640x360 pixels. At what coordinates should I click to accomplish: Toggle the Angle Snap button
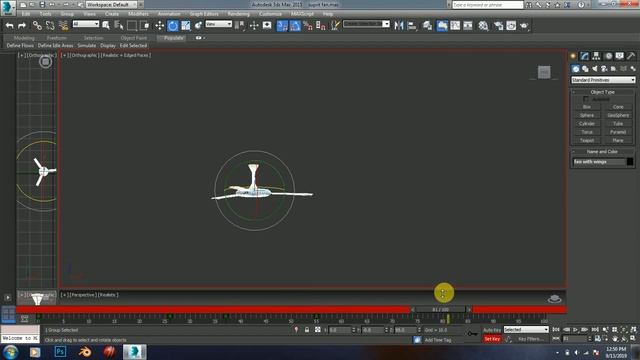(295, 26)
